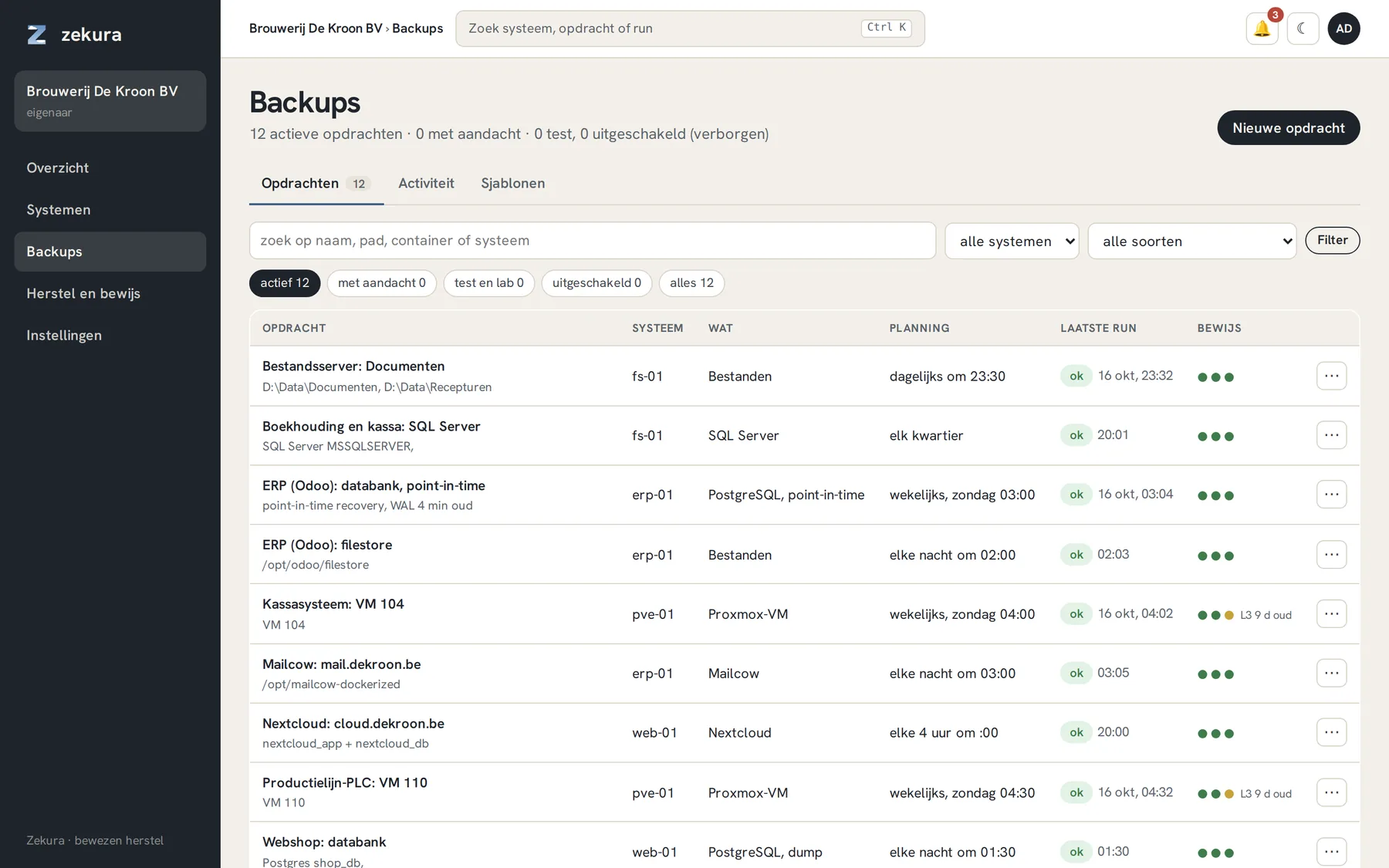This screenshot has height=868, width=1389.
Task: Select the 'alles 12' filter chip
Action: pos(691,283)
